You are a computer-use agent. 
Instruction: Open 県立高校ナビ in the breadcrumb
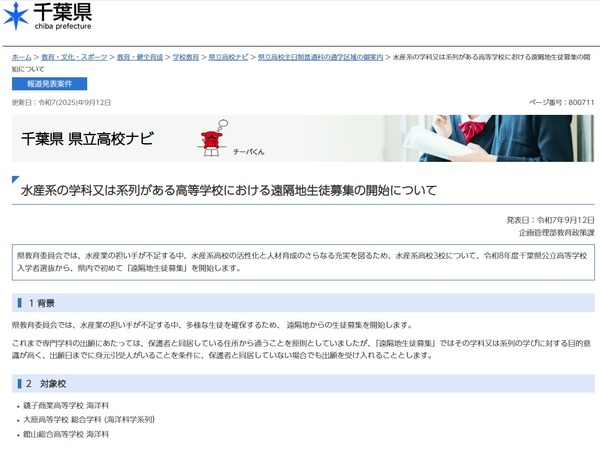point(228,58)
